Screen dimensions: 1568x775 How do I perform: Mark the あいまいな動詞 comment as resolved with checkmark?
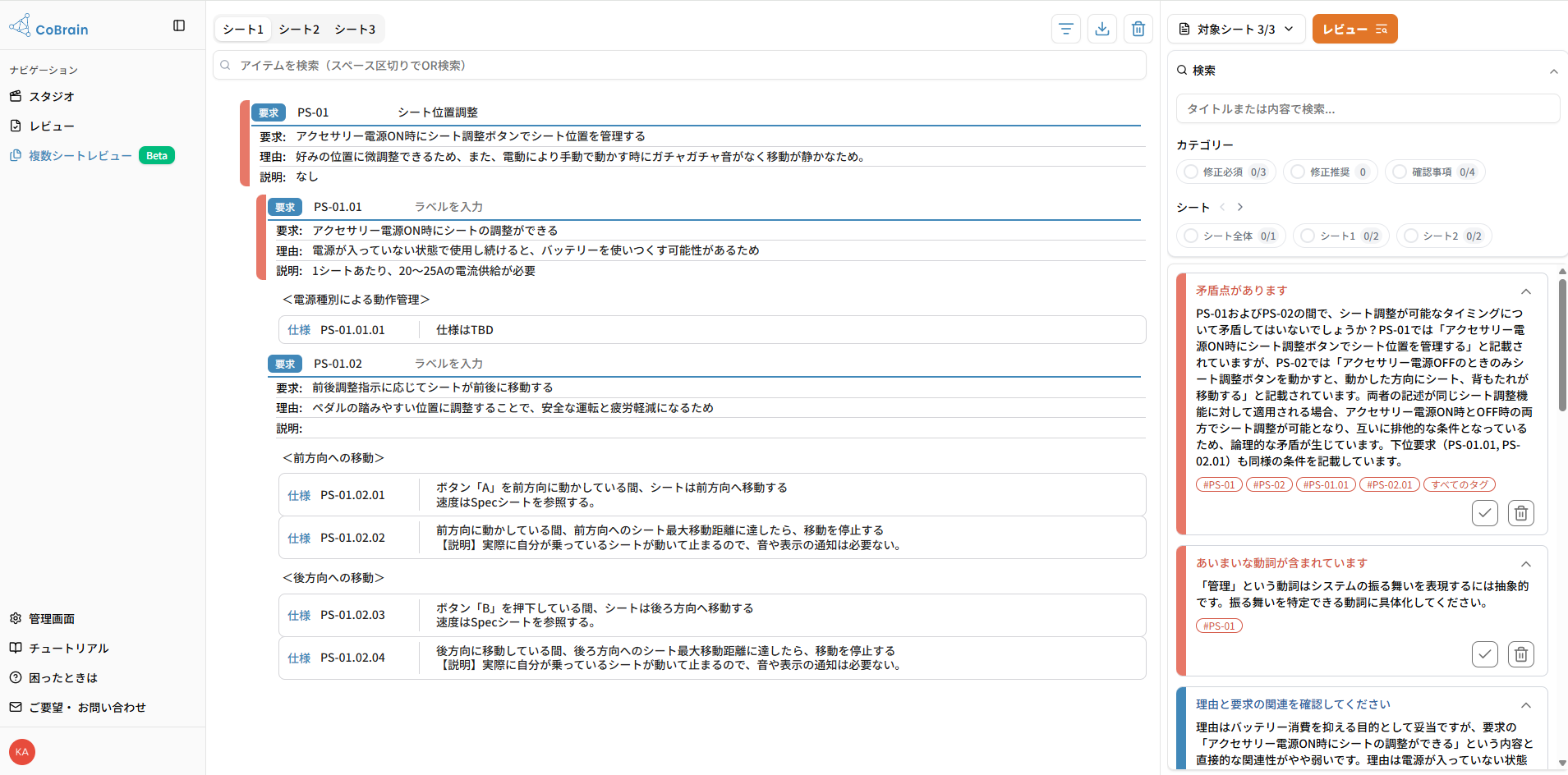click(x=1483, y=653)
